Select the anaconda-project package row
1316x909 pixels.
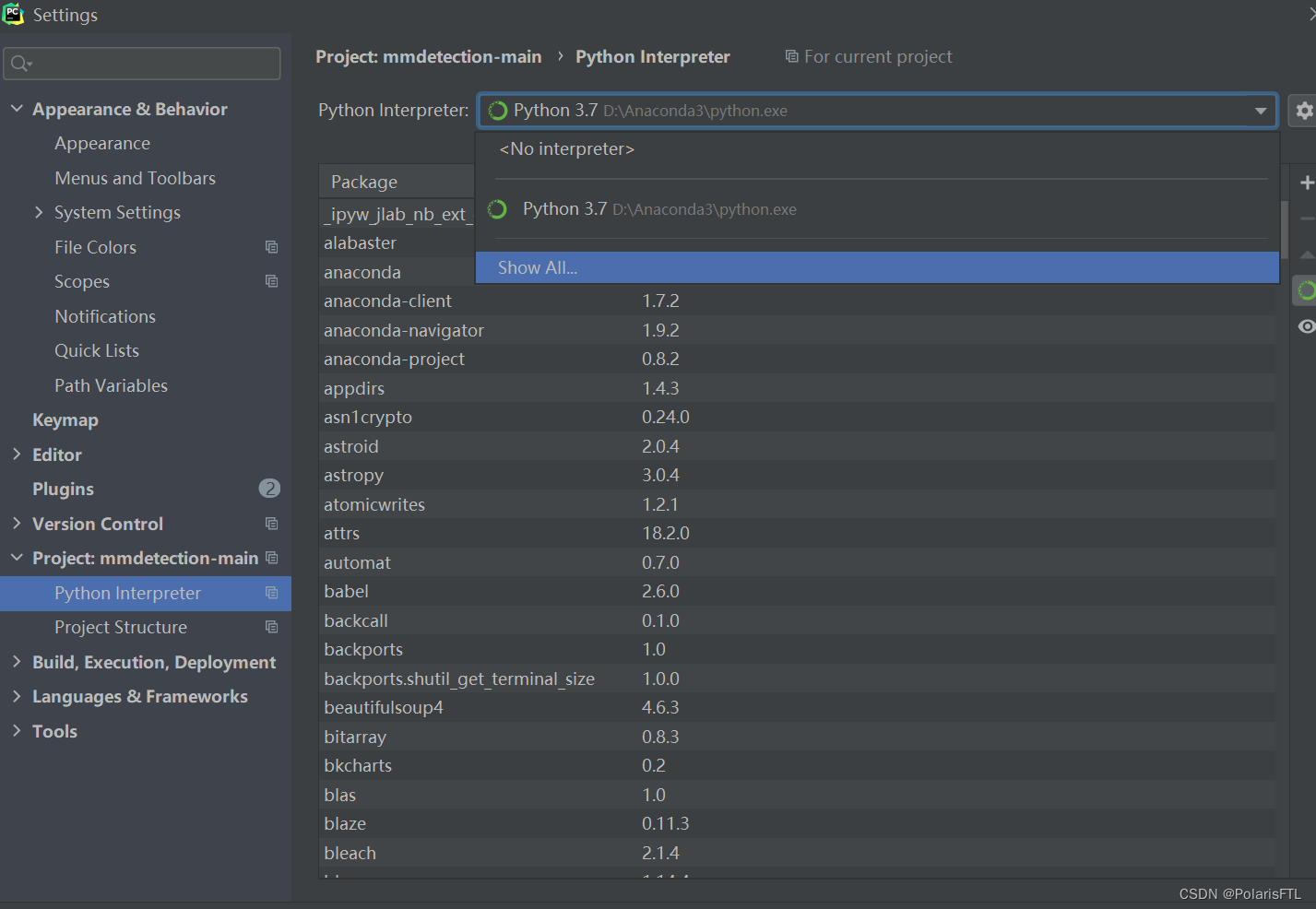[798, 359]
